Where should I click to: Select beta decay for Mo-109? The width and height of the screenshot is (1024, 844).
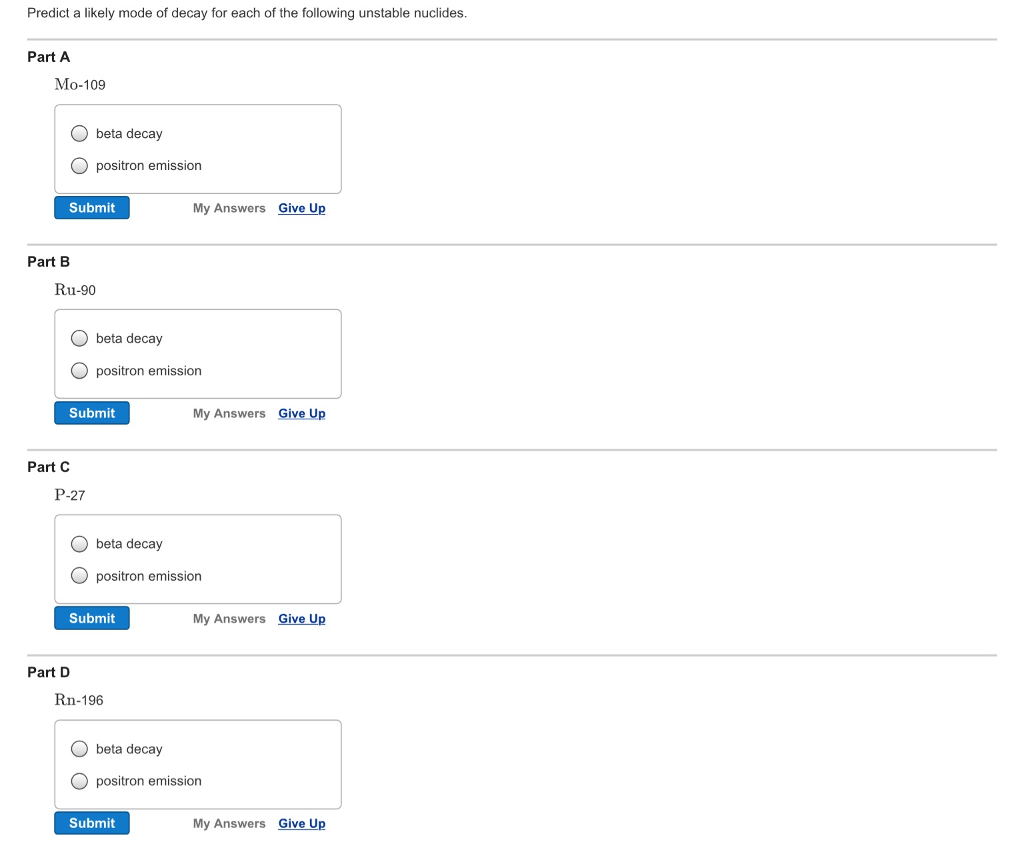(x=79, y=133)
